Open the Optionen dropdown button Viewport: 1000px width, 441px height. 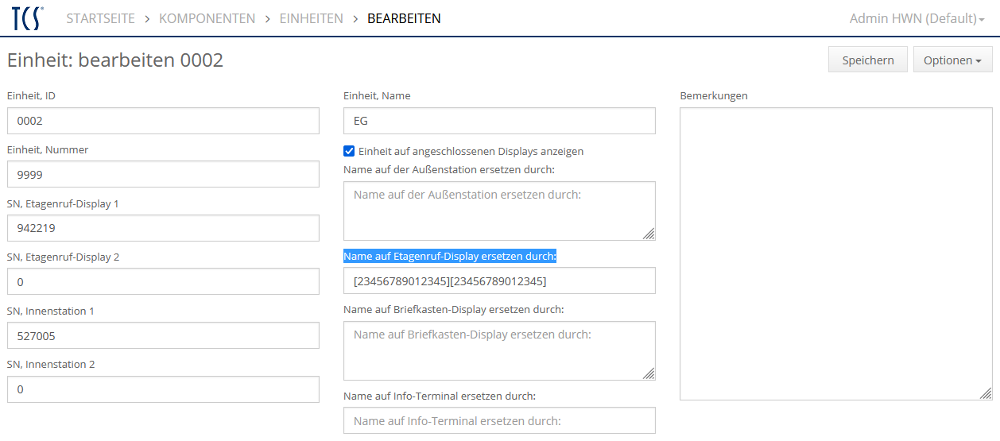tap(952, 60)
